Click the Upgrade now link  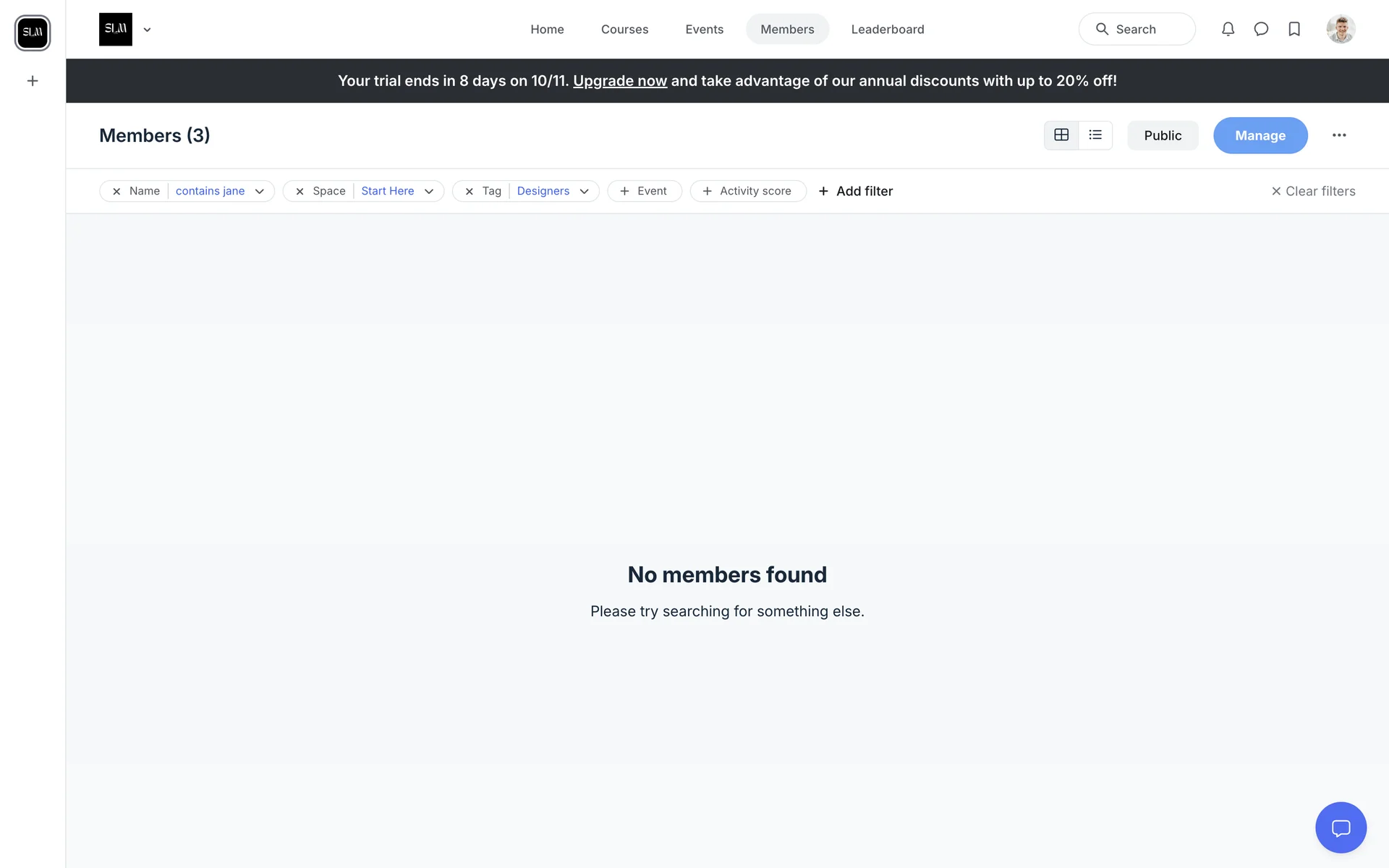[x=619, y=81]
